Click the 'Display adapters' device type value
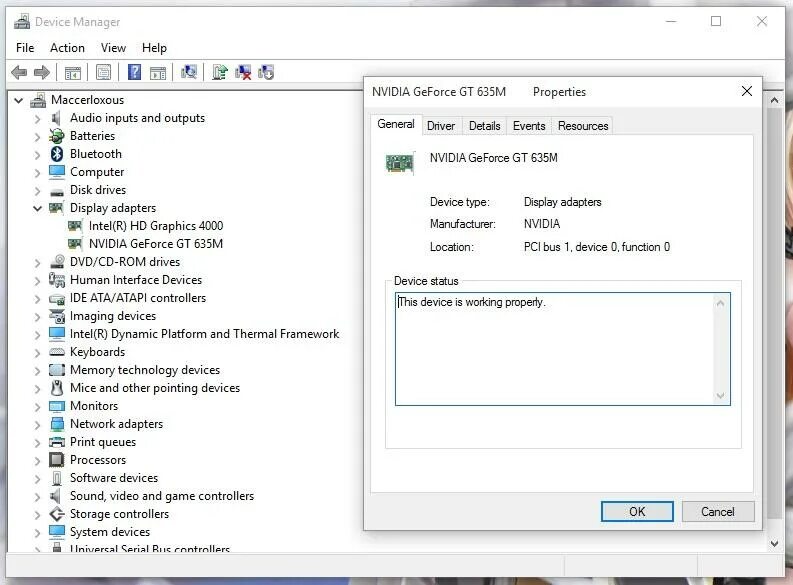The height and width of the screenshot is (585, 793). 562,202
